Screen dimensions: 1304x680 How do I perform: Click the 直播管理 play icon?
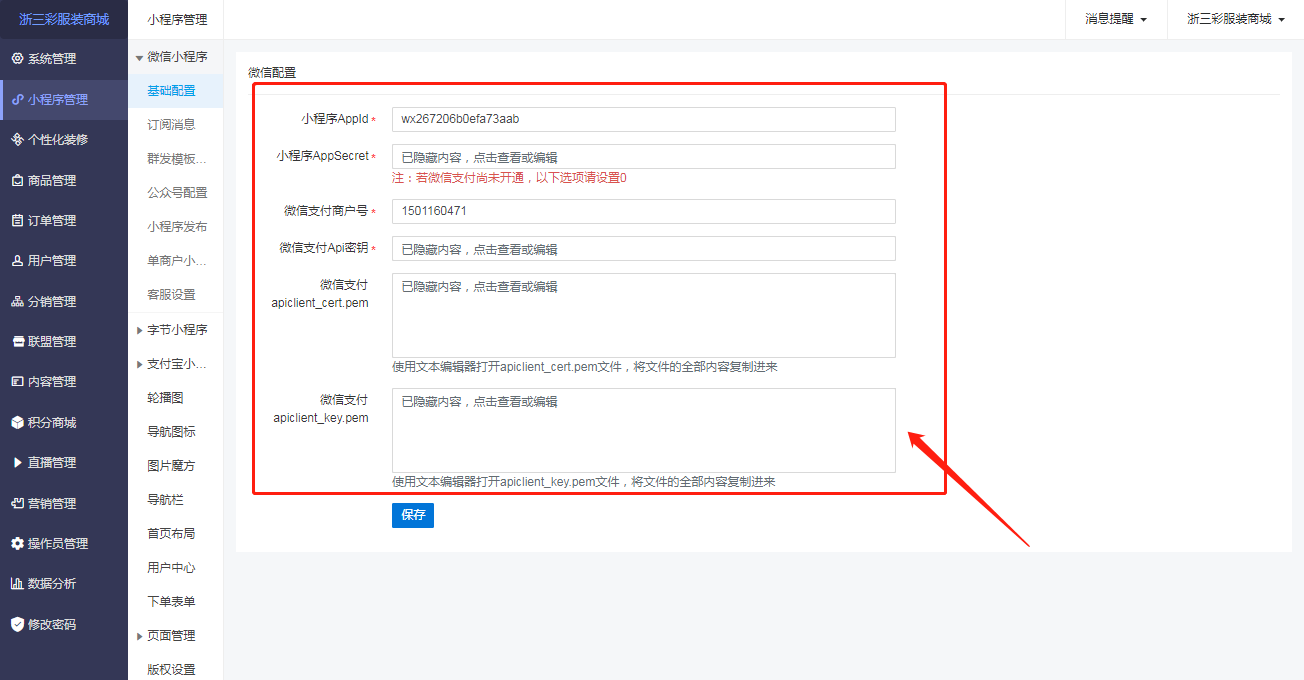coord(17,463)
